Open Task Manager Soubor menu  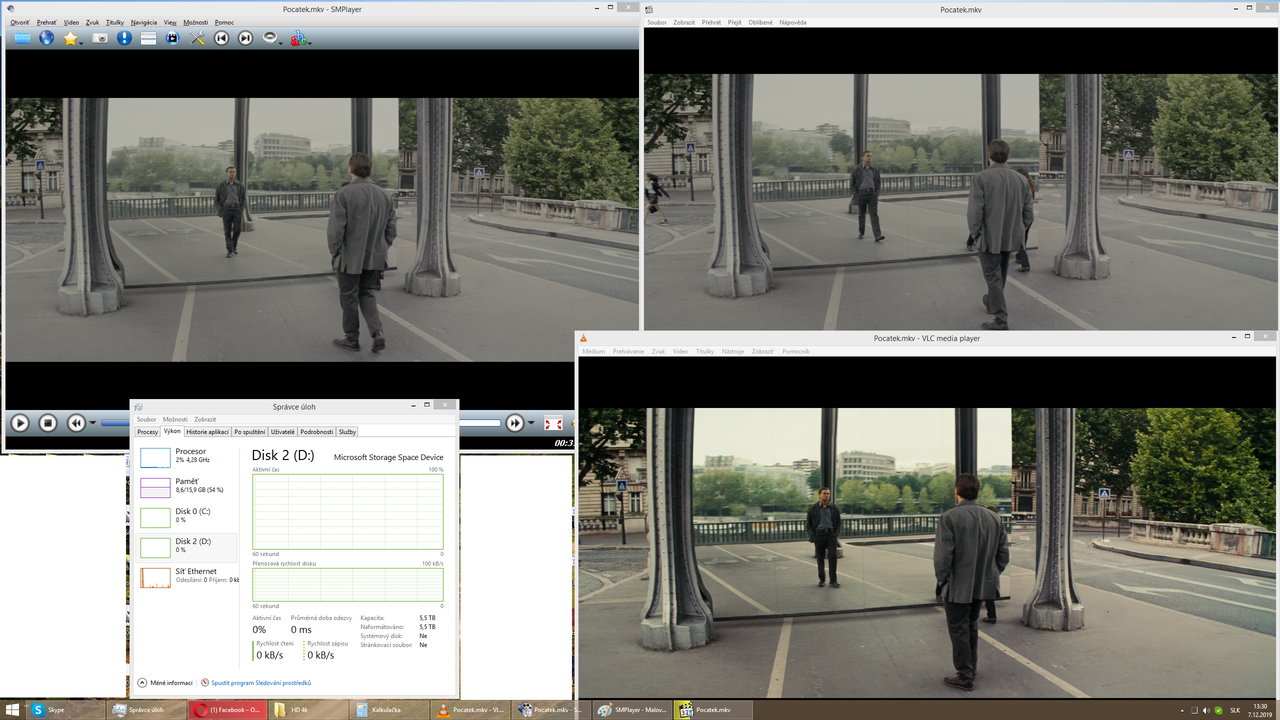(146, 419)
